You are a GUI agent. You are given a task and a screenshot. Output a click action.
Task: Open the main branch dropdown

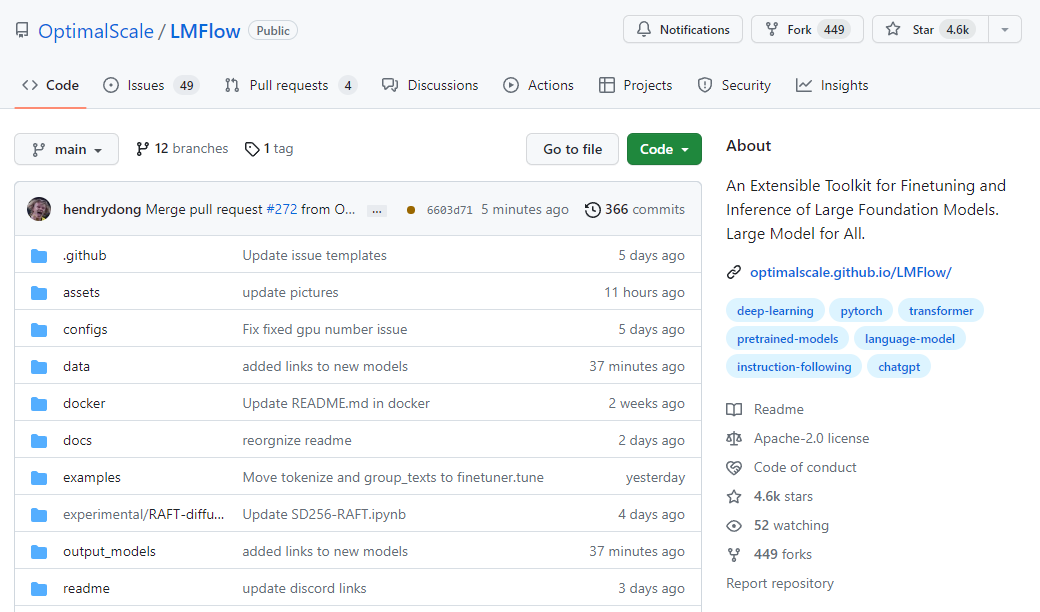click(66, 149)
